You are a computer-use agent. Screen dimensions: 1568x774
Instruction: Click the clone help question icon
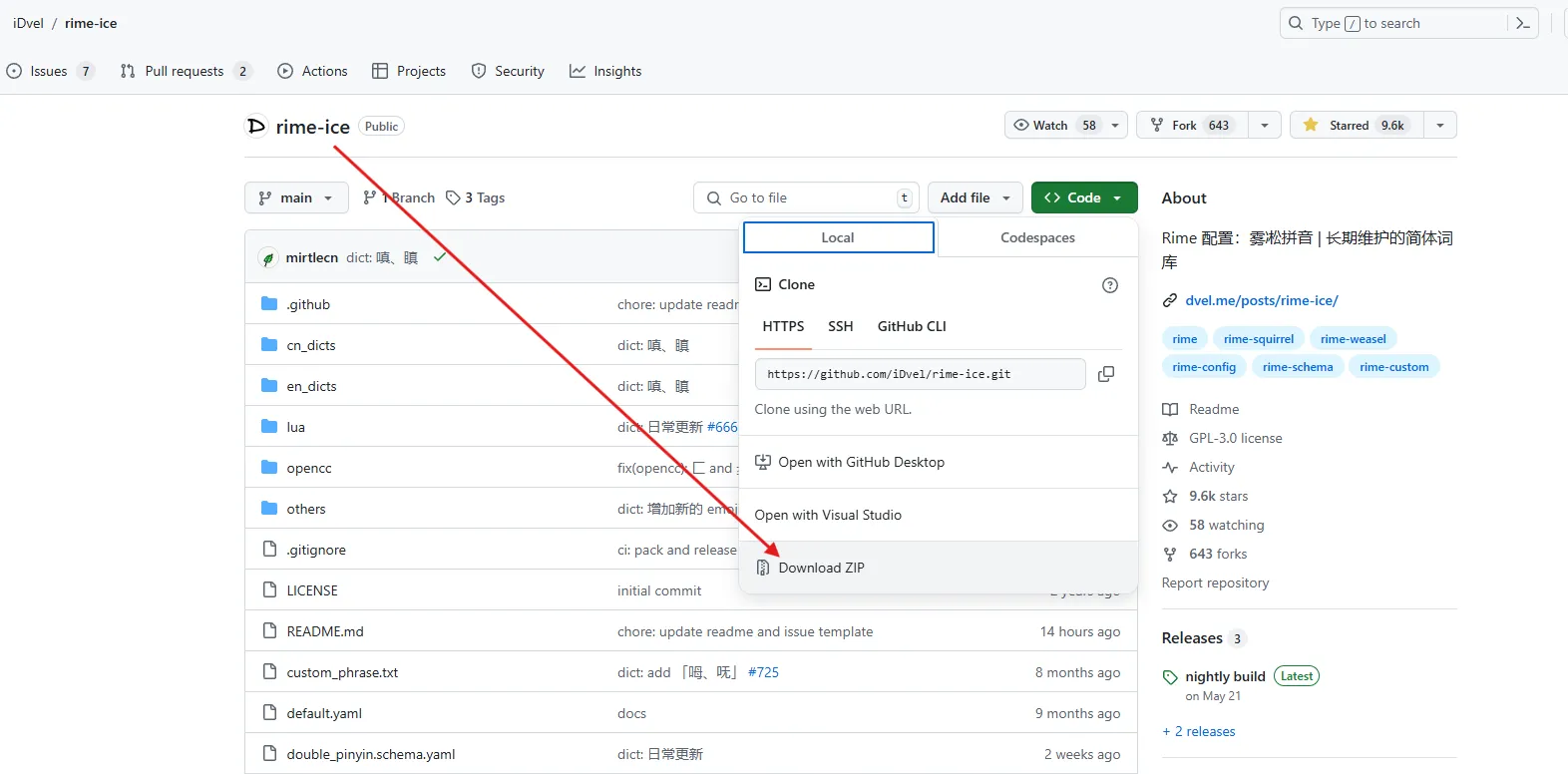[x=1109, y=285]
